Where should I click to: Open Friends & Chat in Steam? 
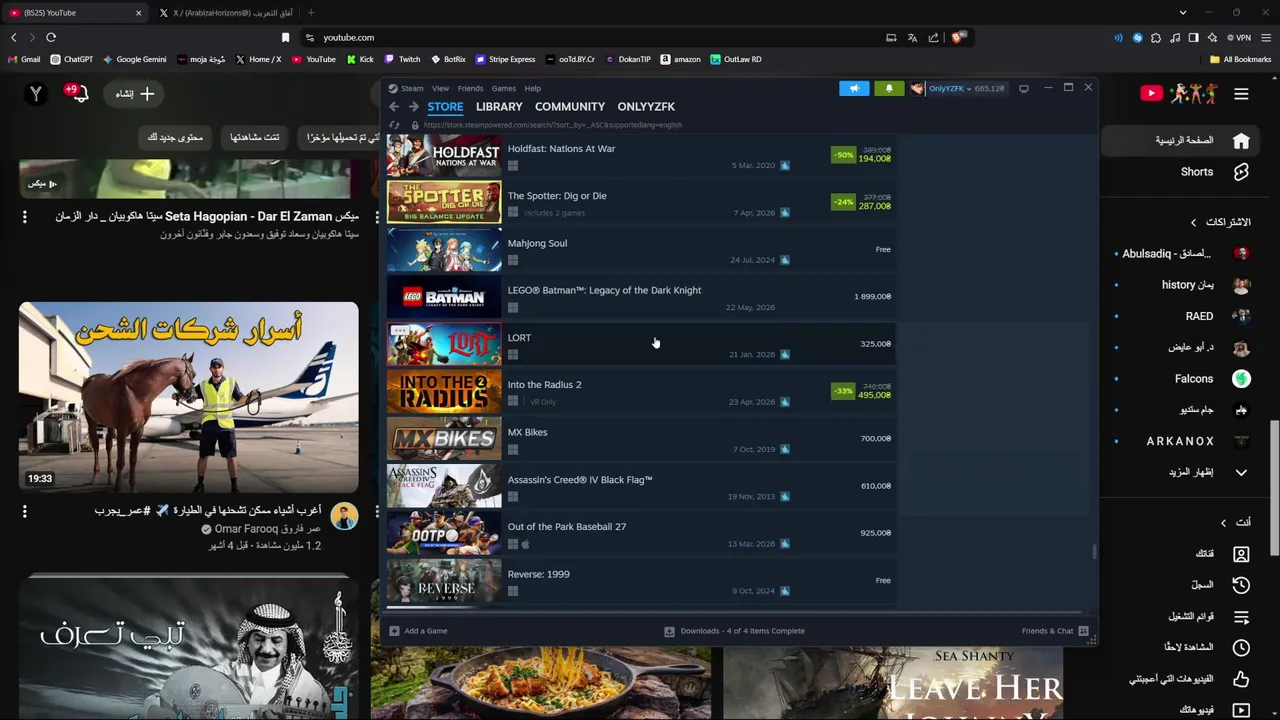(x=1055, y=631)
